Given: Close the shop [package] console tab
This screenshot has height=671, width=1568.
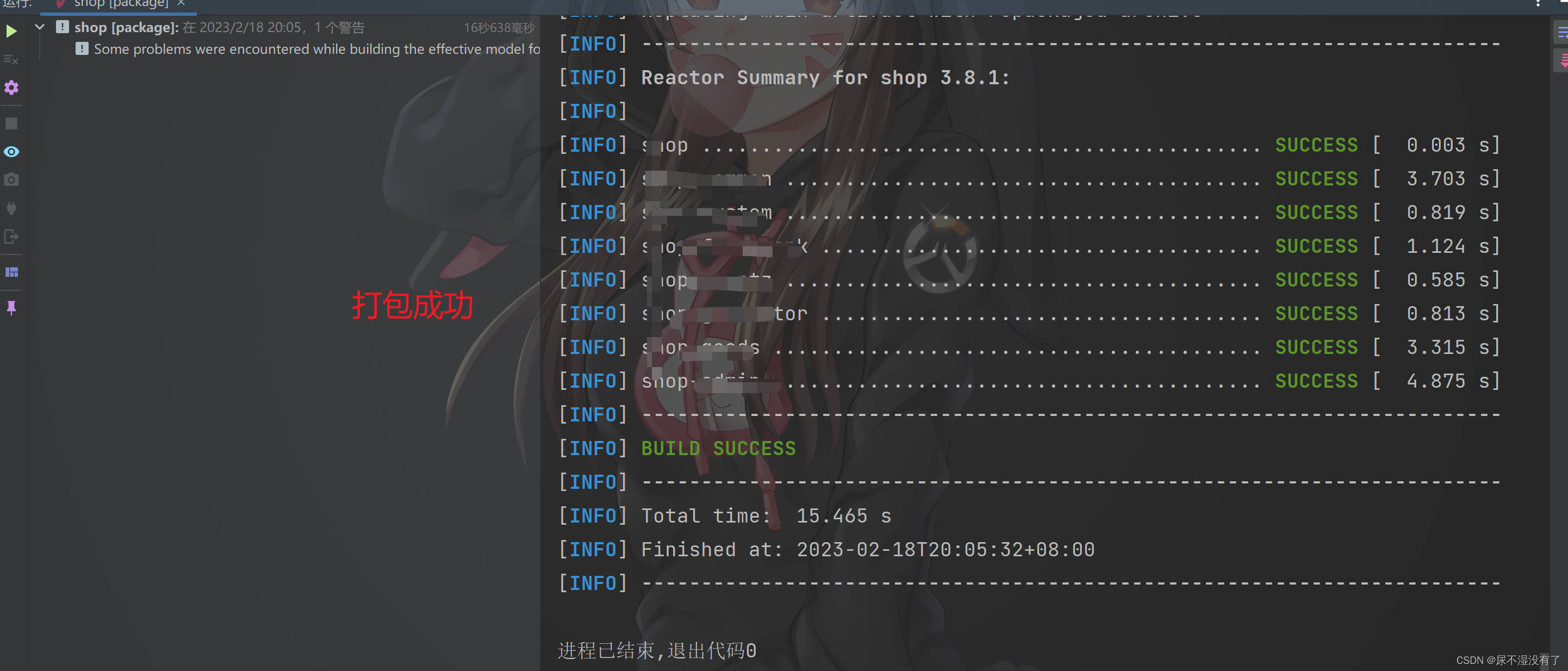Looking at the screenshot, I should (181, 4).
